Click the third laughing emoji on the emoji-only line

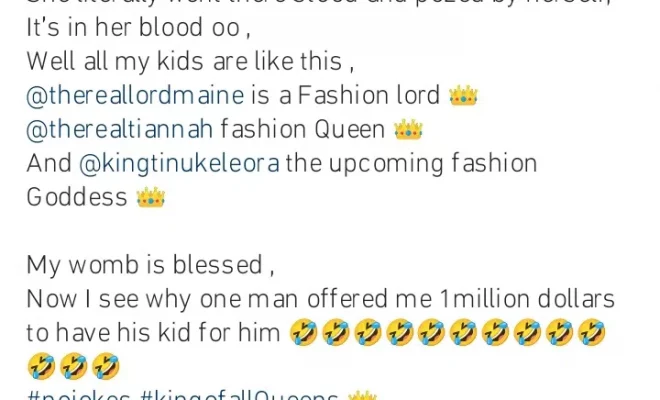(x=106, y=366)
